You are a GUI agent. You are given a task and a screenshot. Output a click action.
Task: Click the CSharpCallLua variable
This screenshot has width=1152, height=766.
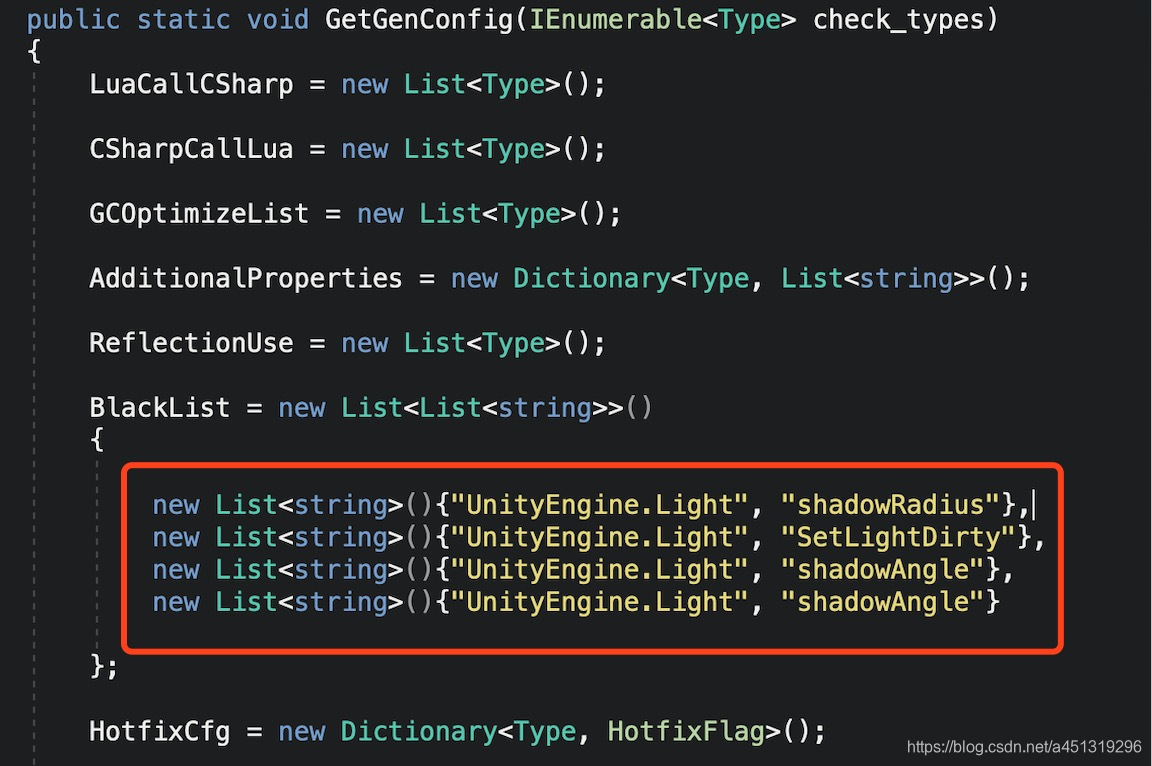coord(190,148)
